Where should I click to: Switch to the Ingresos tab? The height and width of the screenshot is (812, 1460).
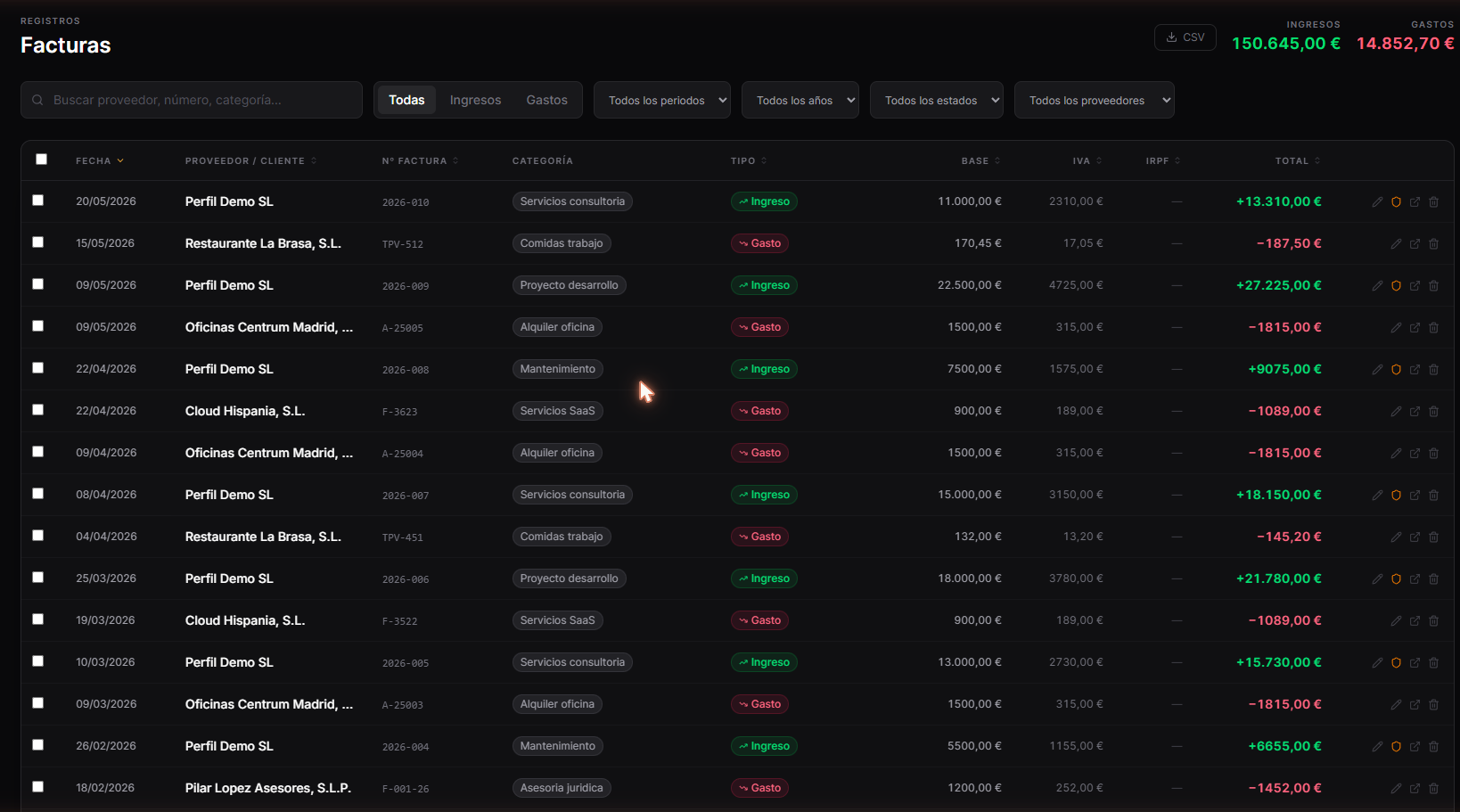coord(475,100)
